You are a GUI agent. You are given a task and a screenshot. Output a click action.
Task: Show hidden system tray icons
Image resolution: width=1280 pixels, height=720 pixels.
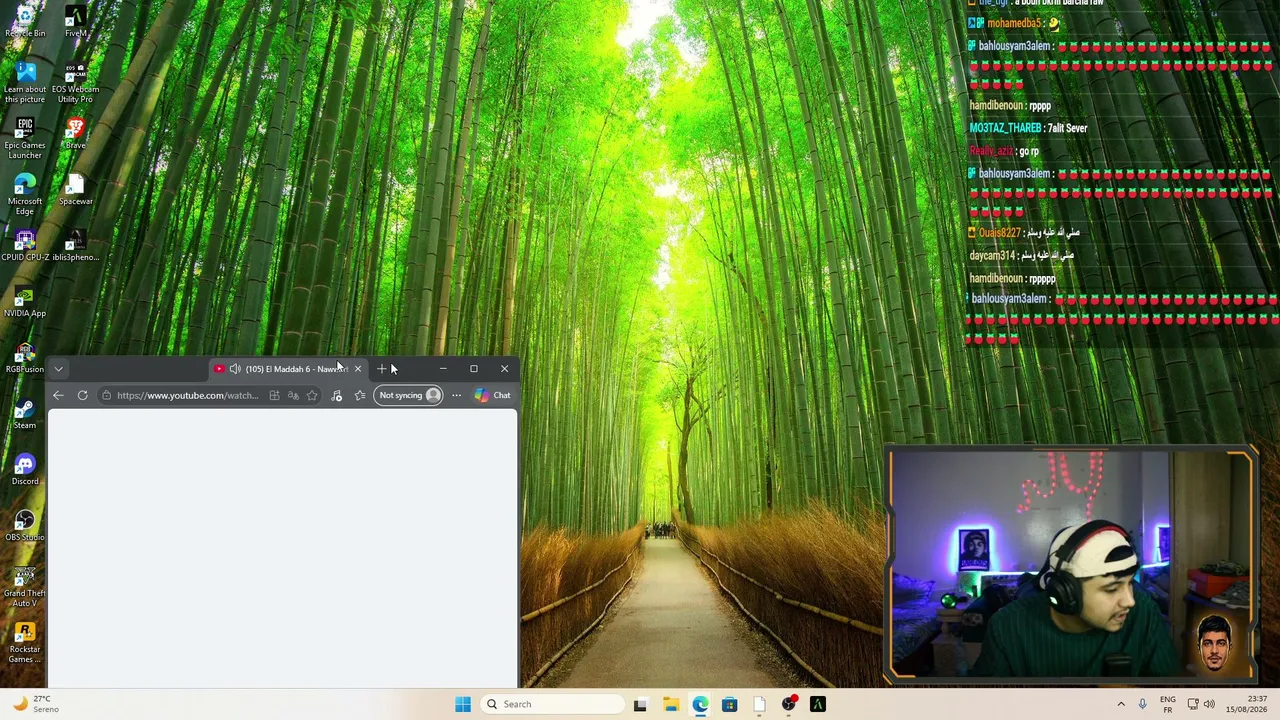[x=1121, y=704]
